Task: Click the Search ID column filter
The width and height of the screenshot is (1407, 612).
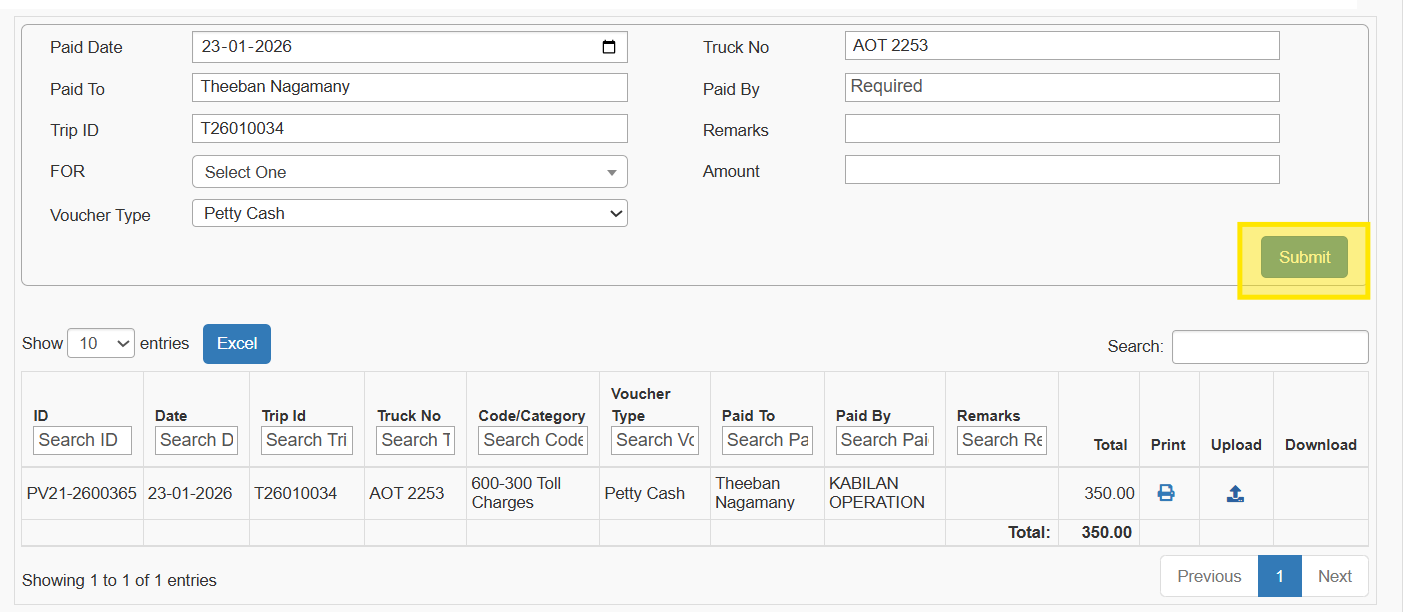Action: tap(82, 440)
